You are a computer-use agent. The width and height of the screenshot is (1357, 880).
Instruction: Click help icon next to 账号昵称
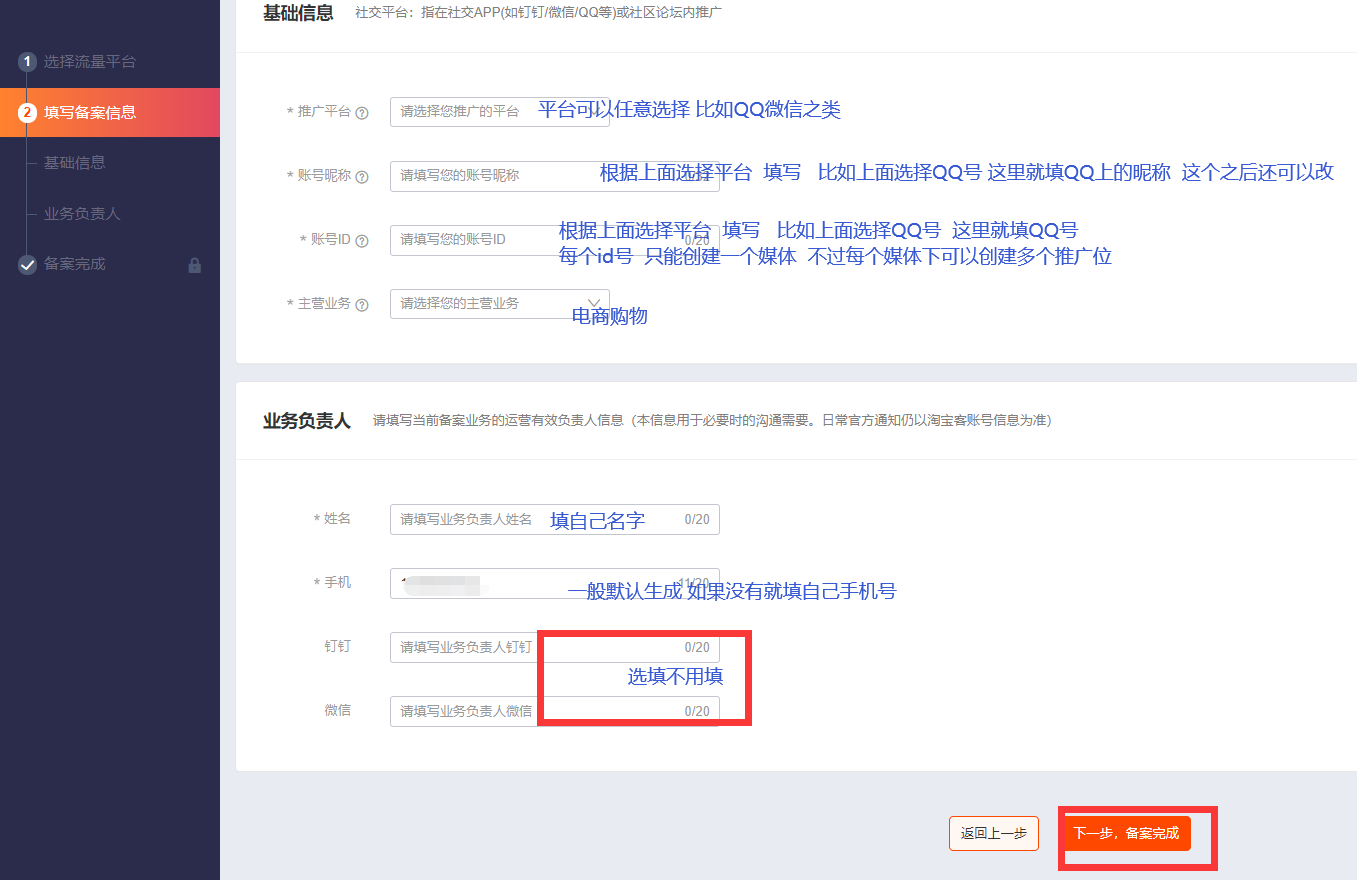click(362, 177)
